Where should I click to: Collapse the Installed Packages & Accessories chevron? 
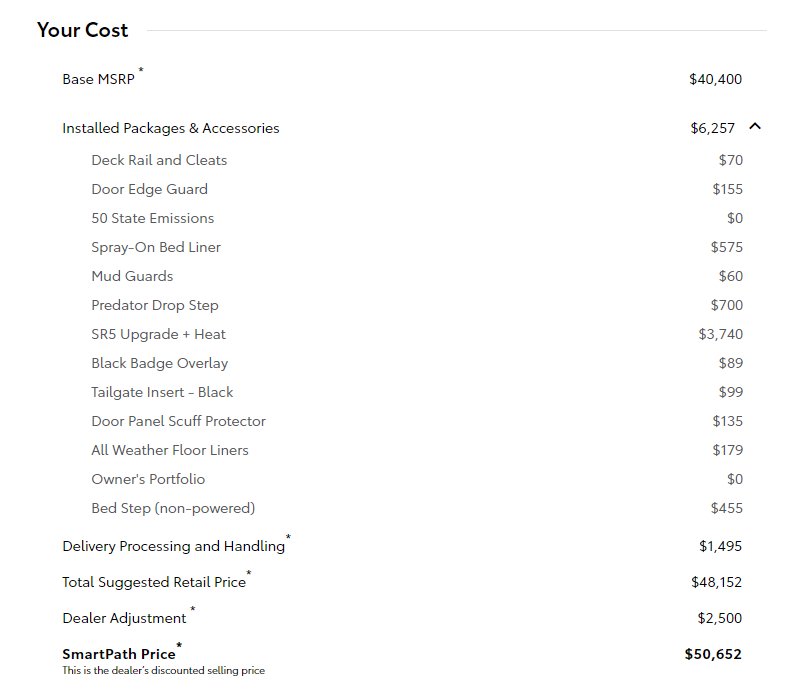pyautogui.click(x=755, y=127)
